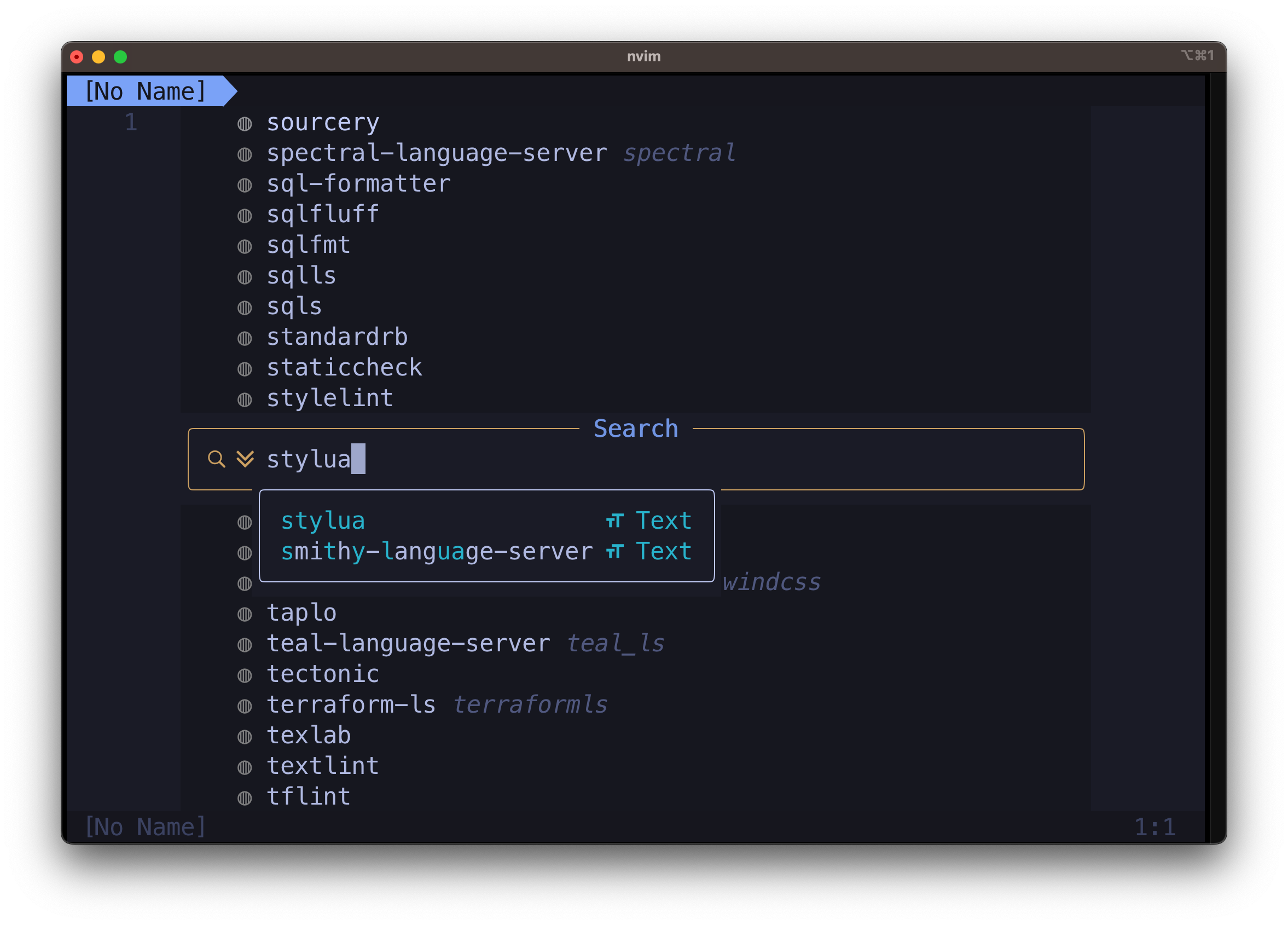Click the circular registry icon next to taplo
The width and height of the screenshot is (1288, 925).
pos(245,612)
